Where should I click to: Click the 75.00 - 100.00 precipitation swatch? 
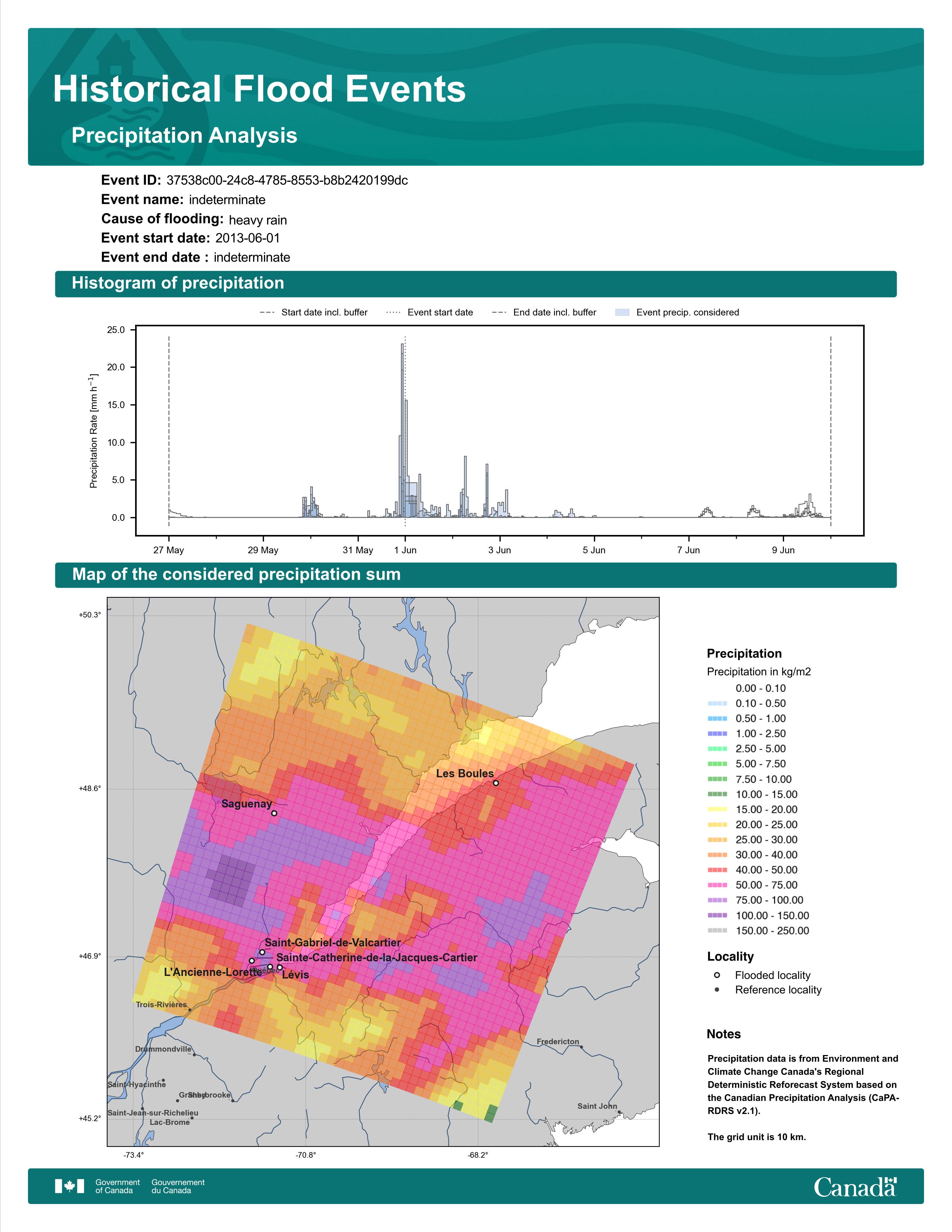click(717, 900)
